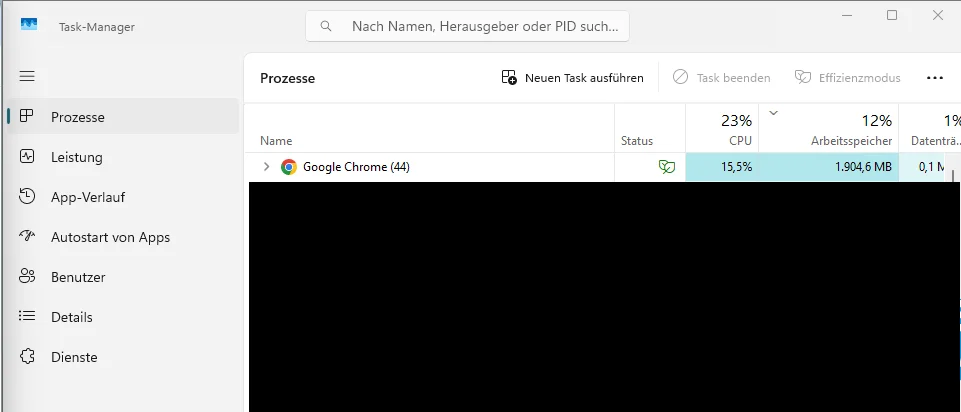Open the hamburger navigation menu
The height and width of the screenshot is (412, 961).
tap(27, 76)
